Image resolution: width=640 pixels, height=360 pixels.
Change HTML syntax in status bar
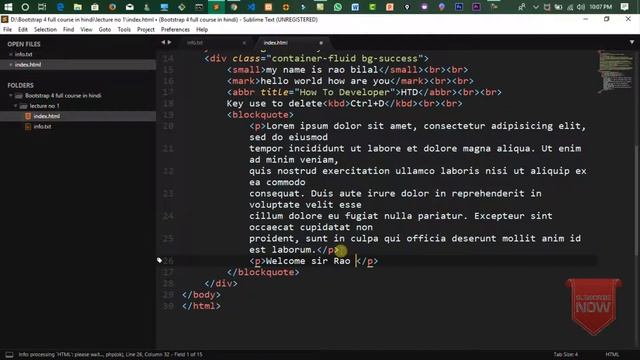(x=612, y=354)
